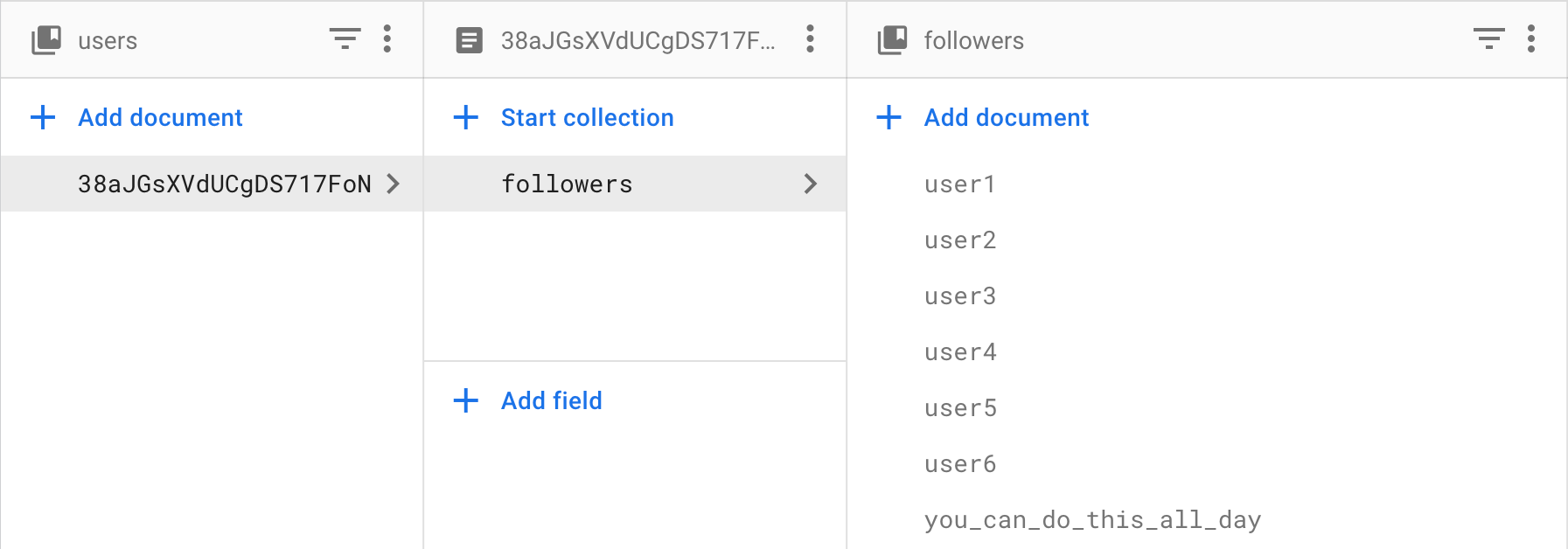Expand document 38aJGsXVdUCgDS717FoN using its chevron

coord(394,184)
